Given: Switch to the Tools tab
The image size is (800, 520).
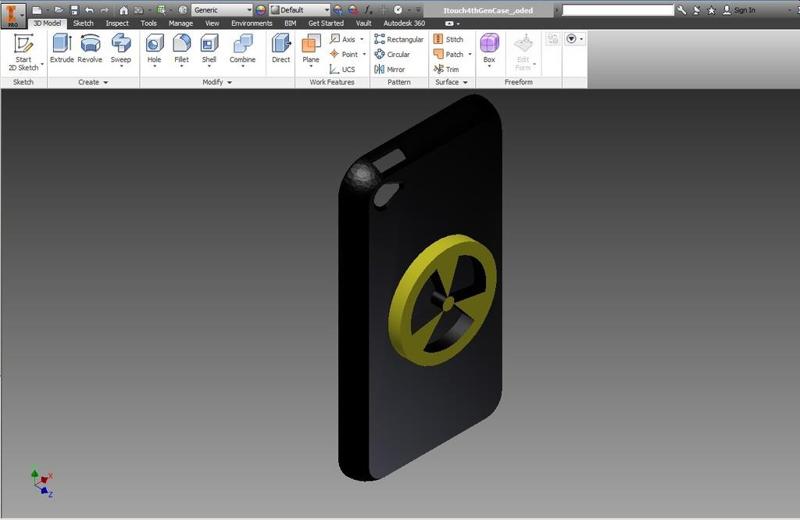Looking at the screenshot, I should click(148, 23).
